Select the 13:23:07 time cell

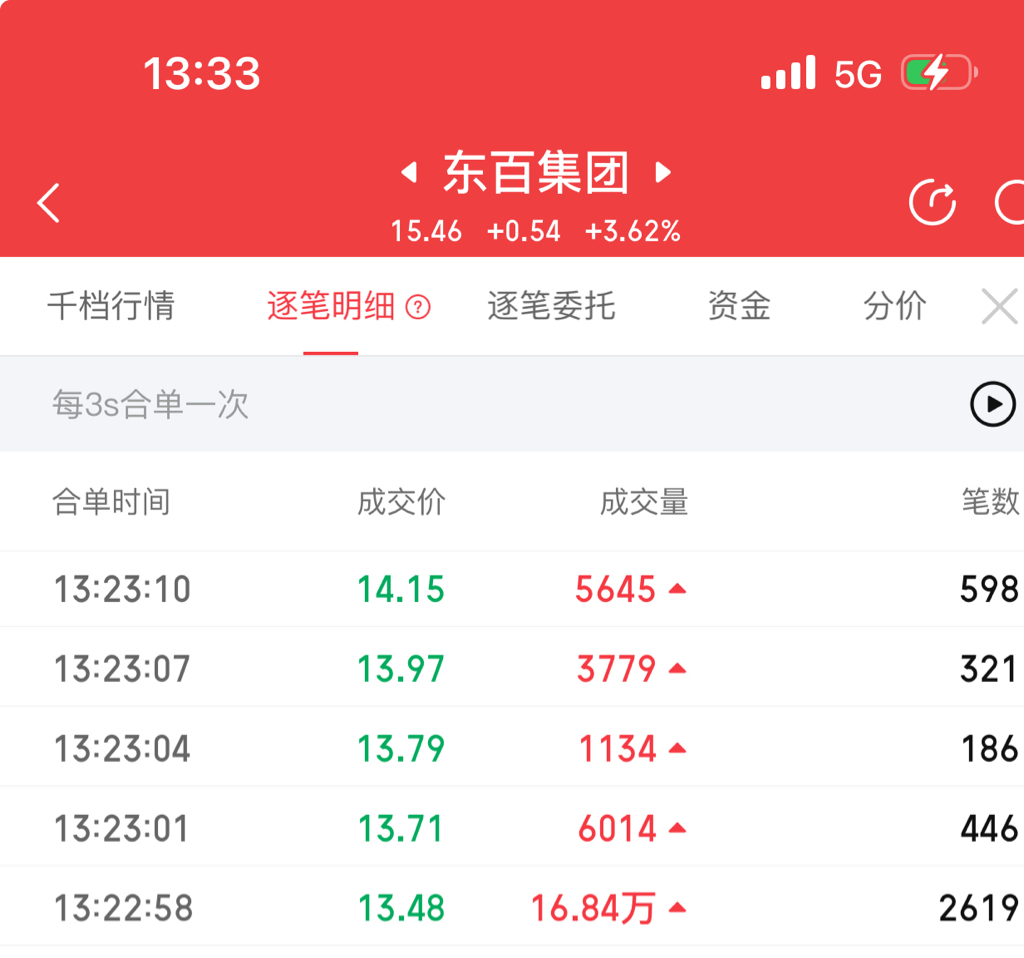point(122,669)
